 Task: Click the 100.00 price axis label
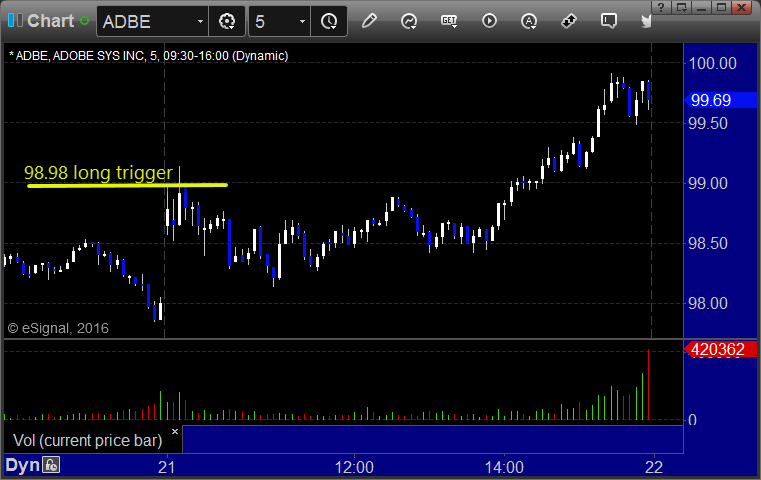(712, 63)
